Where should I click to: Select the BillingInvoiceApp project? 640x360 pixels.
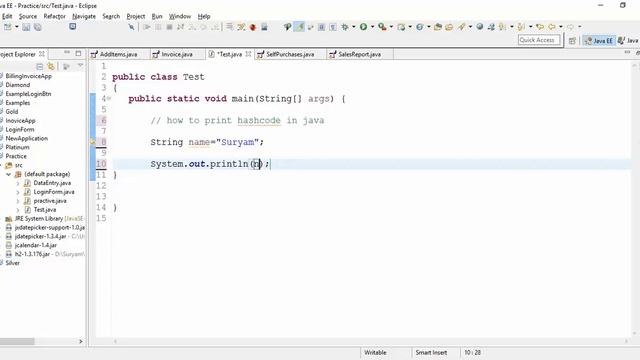[x=28, y=76]
